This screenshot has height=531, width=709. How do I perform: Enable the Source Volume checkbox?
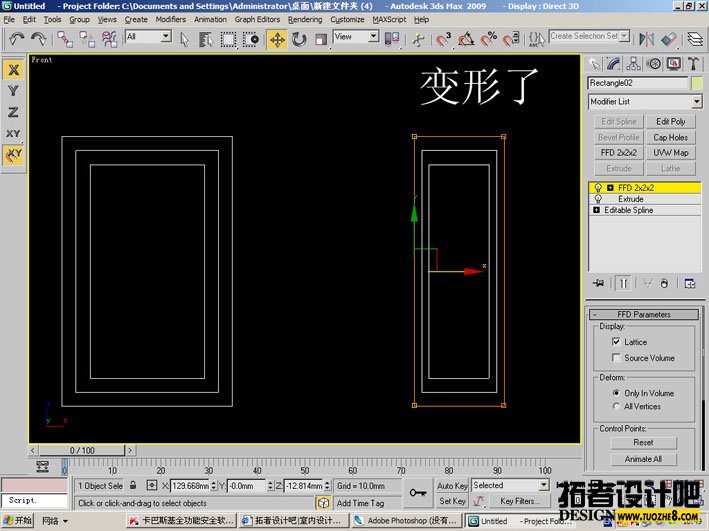pyautogui.click(x=615, y=358)
